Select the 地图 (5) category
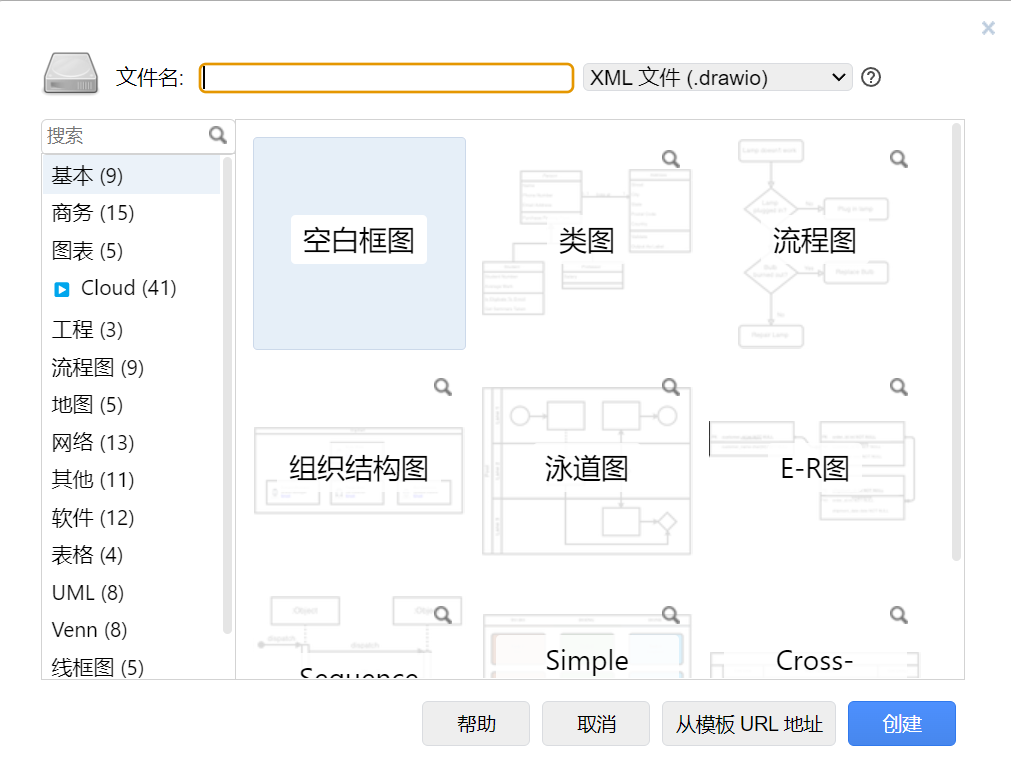The width and height of the screenshot is (1011, 772). point(132,404)
